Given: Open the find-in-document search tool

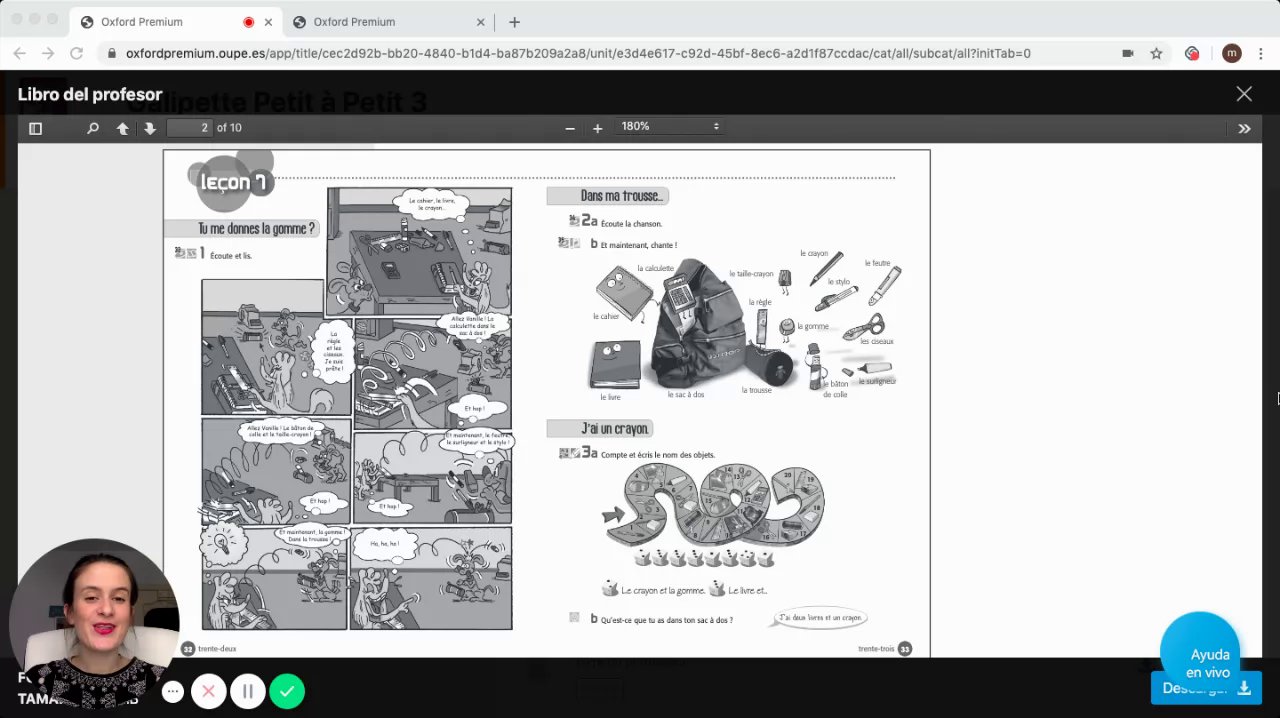Looking at the screenshot, I should (93, 128).
